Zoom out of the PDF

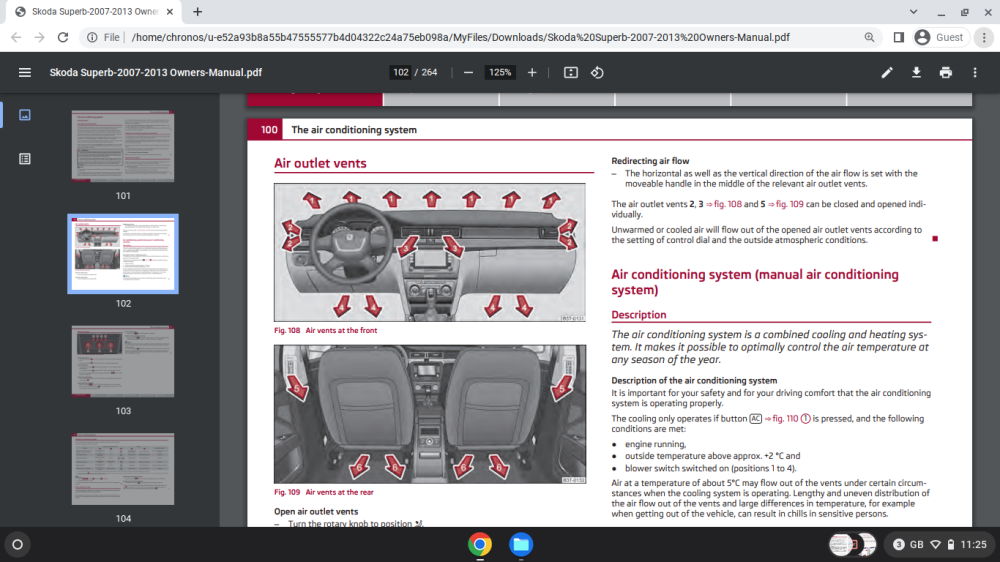pos(468,73)
